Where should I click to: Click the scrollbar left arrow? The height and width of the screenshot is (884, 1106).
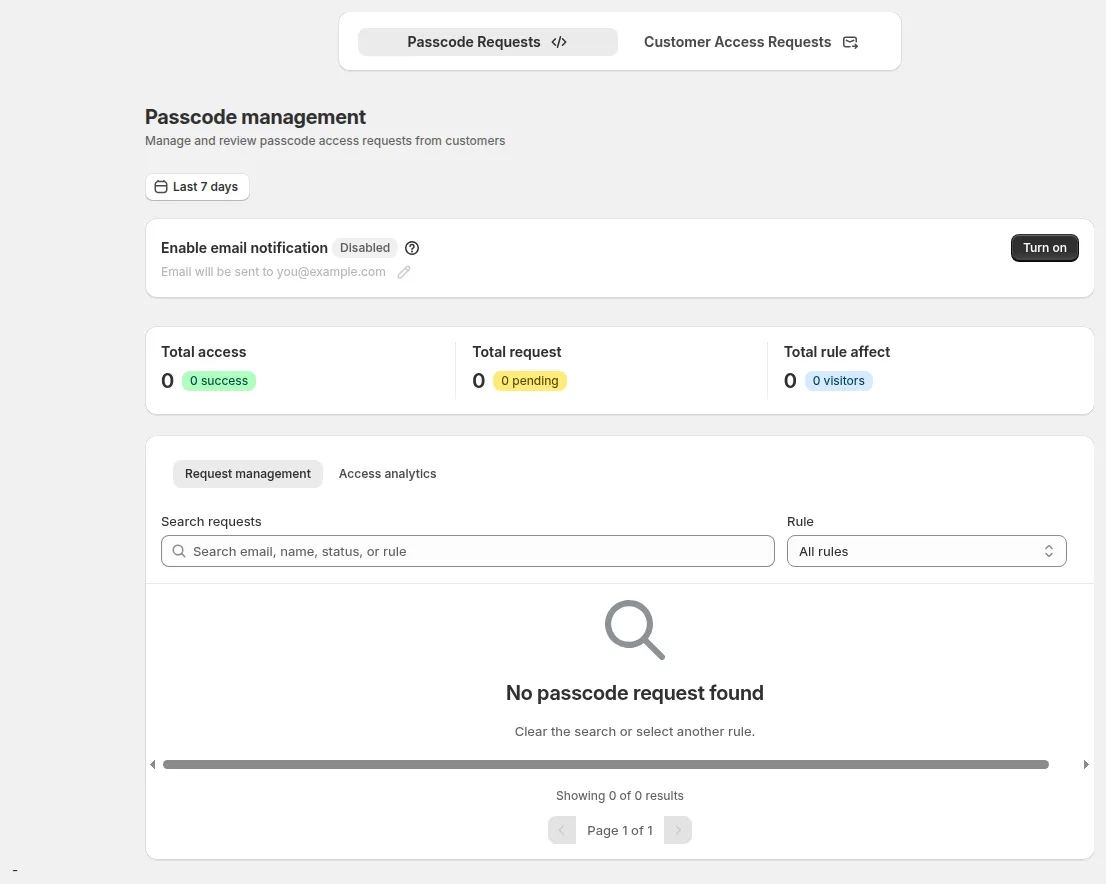(x=152, y=765)
